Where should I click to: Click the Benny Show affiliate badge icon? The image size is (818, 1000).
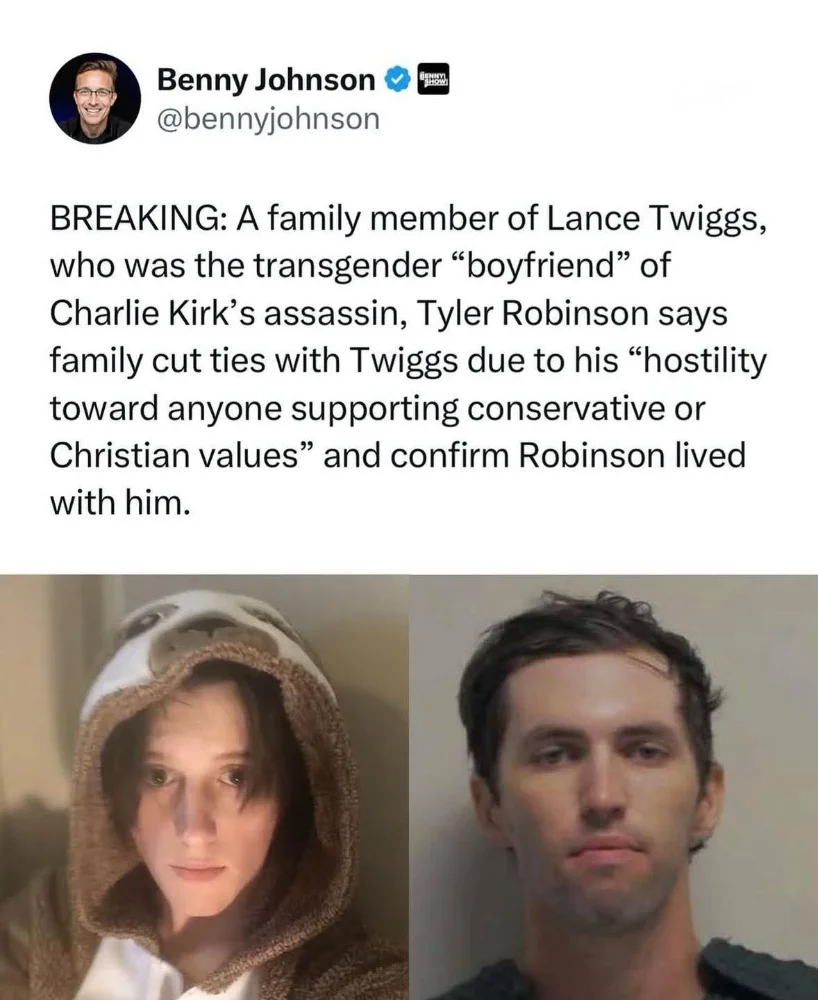(433, 80)
